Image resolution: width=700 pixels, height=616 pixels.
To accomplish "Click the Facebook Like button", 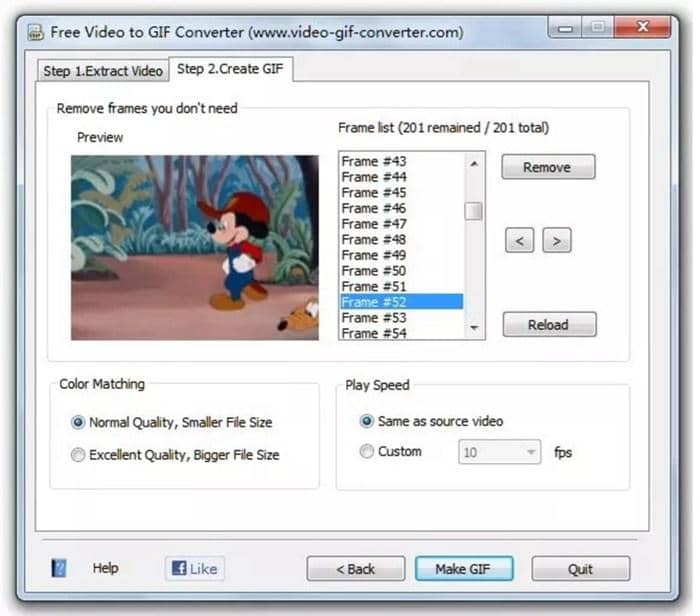I will (x=195, y=568).
